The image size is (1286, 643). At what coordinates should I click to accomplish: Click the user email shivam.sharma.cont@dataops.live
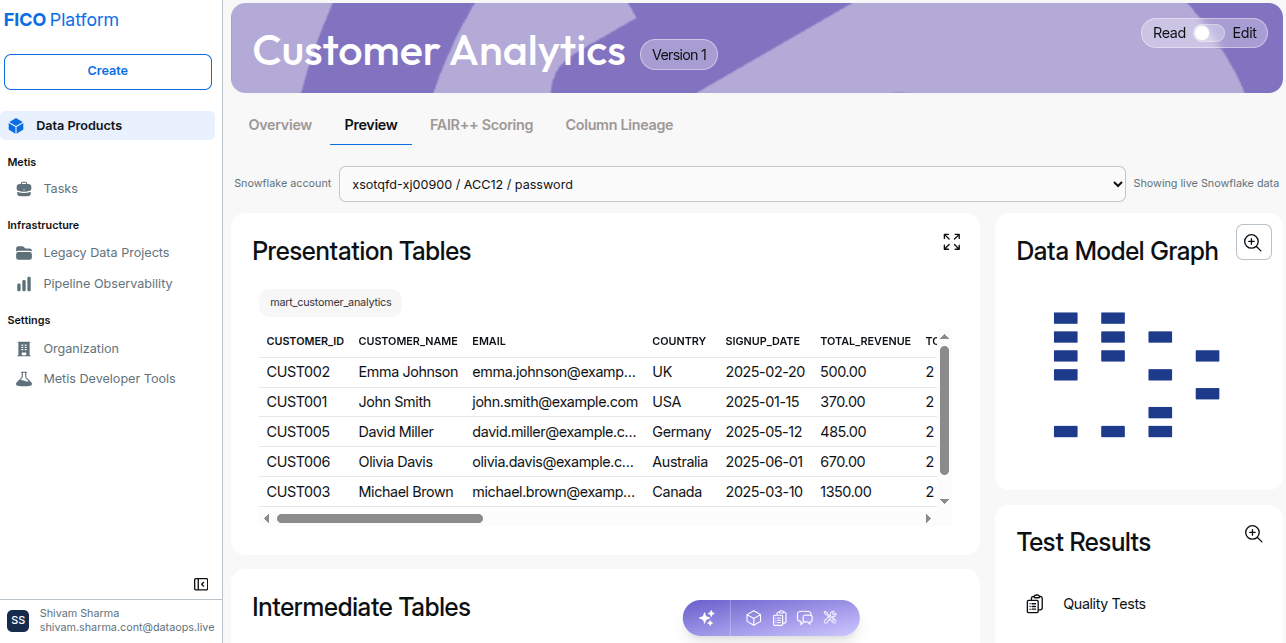(127, 628)
